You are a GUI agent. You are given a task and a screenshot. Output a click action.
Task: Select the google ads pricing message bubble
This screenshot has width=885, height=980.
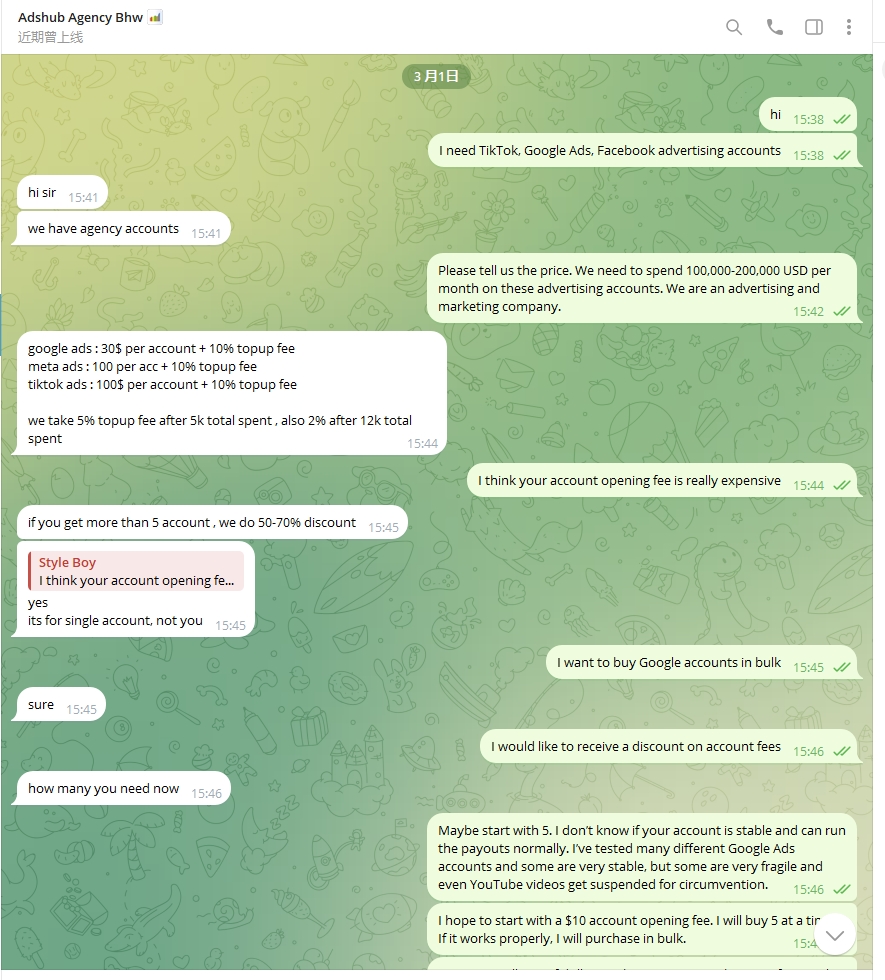[x=232, y=393]
